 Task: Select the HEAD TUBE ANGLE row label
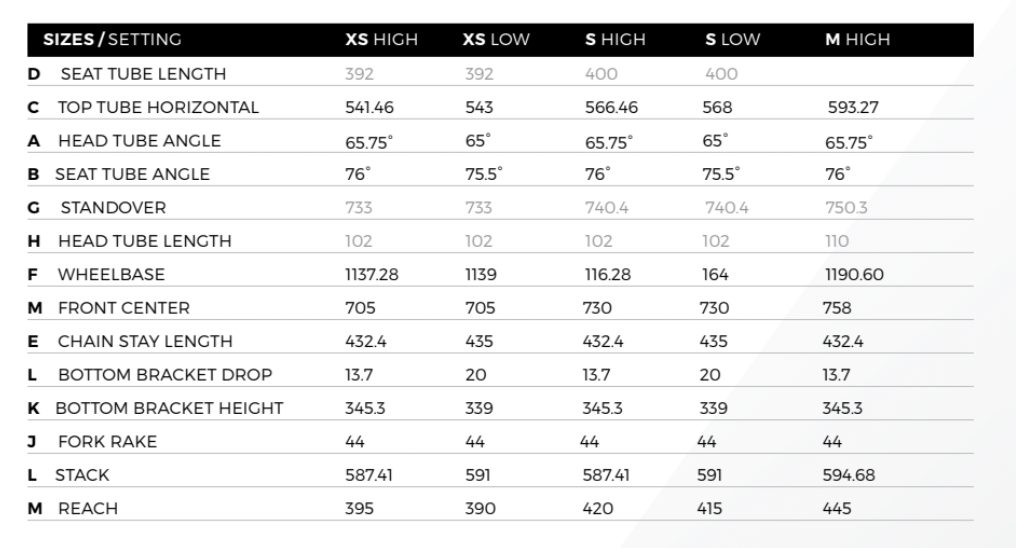[x=138, y=141]
